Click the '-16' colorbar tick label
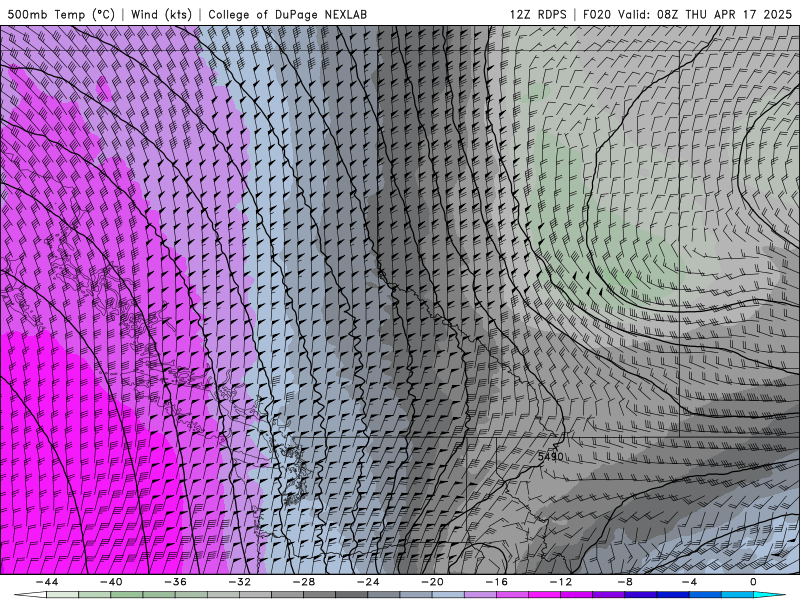Image resolution: width=800 pixels, height=600 pixels. coord(496,582)
